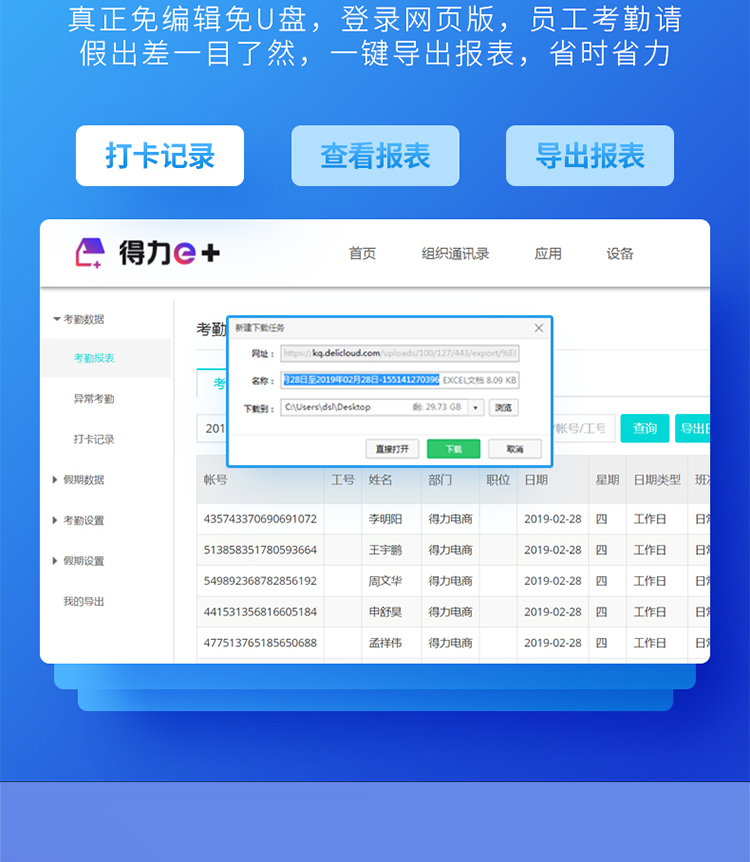Expand the 假期数据 section
This screenshot has height=862, width=750.
pyautogui.click(x=55, y=480)
